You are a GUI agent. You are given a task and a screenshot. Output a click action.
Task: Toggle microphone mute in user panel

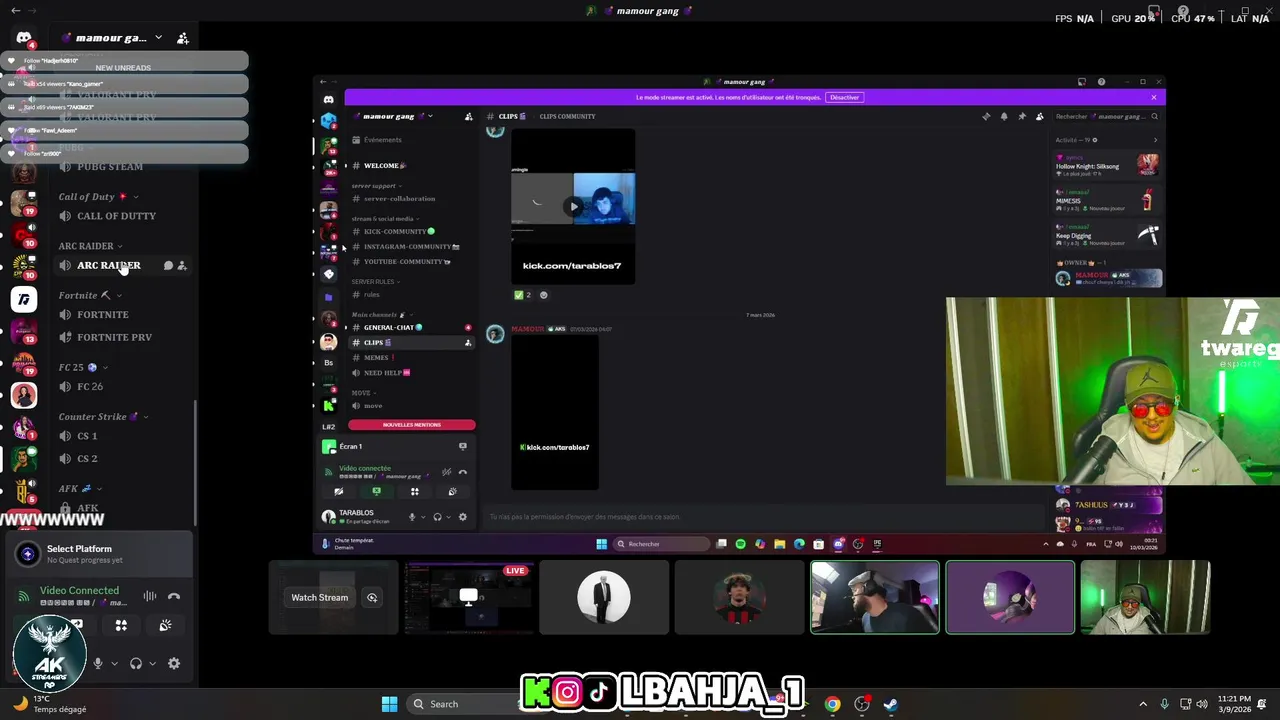[x=98, y=663]
